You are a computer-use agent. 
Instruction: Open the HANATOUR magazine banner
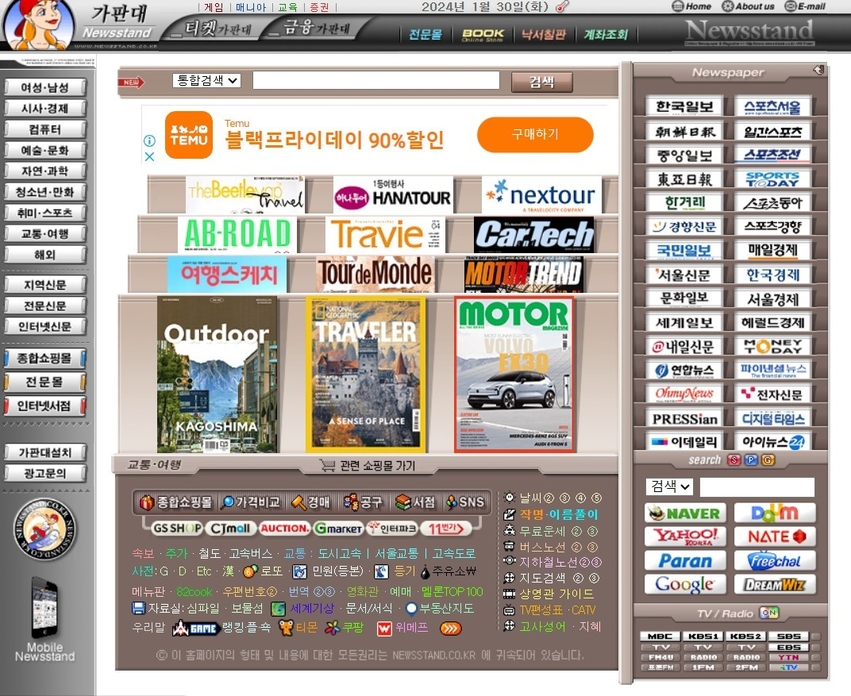coord(393,195)
